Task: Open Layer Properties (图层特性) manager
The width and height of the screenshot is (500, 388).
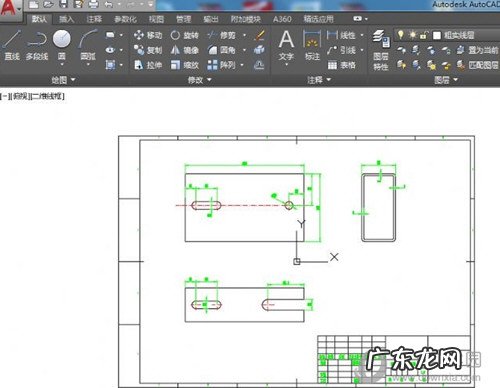Action: coord(381,50)
